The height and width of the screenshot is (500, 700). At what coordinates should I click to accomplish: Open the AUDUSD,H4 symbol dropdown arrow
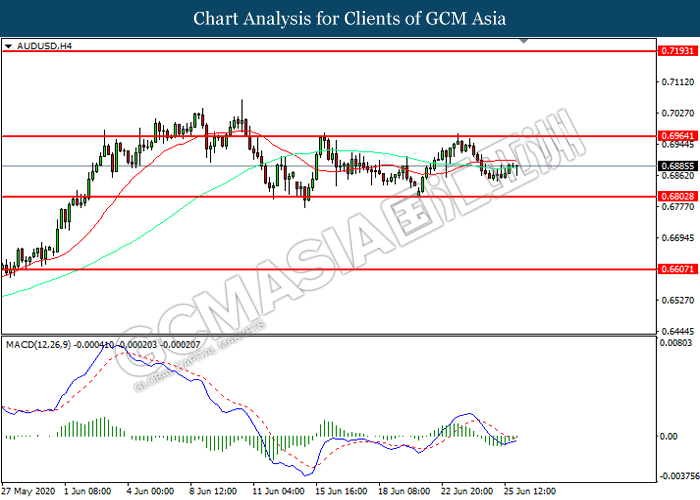point(8,46)
